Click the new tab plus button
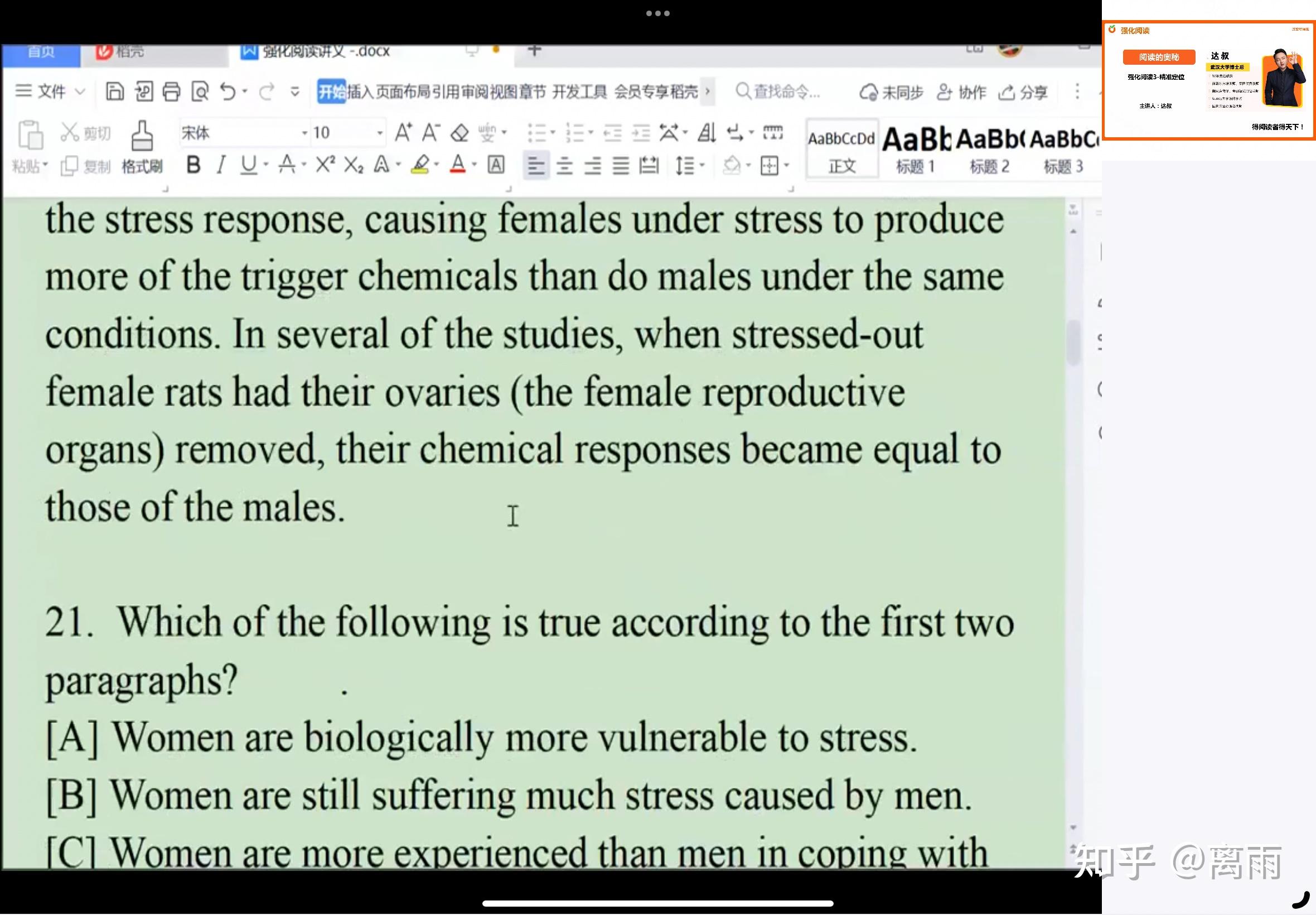Screen dimensions: 1316x915 (534, 51)
